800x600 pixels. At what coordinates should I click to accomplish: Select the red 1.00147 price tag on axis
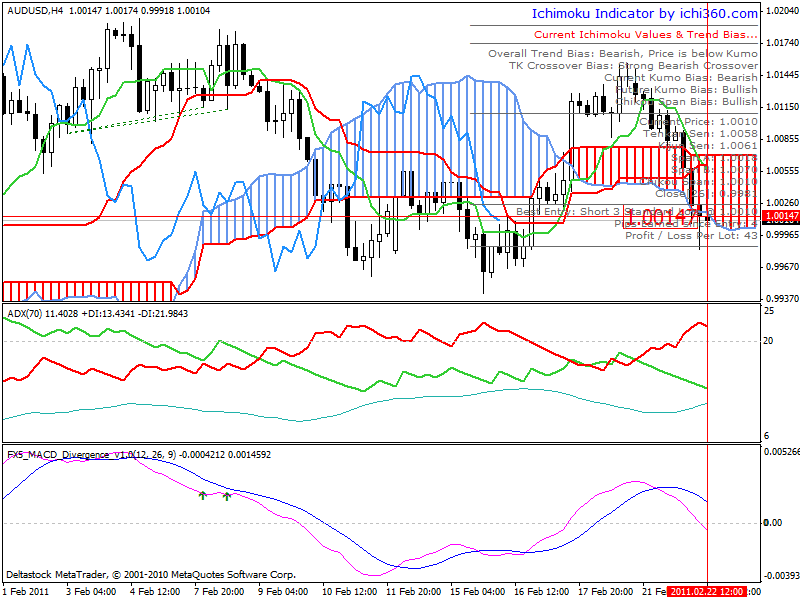point(781,216)
